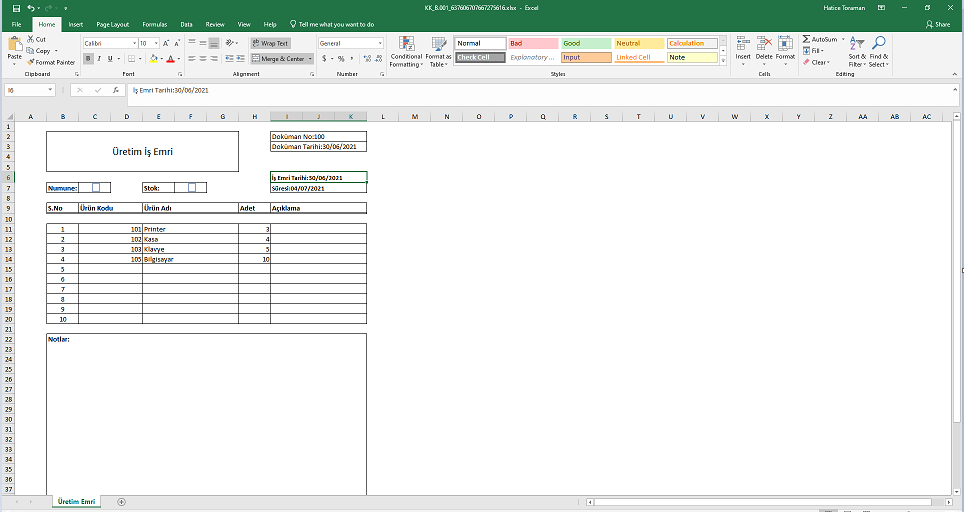Click the Insert cells icon

click(x=743, y=48)
